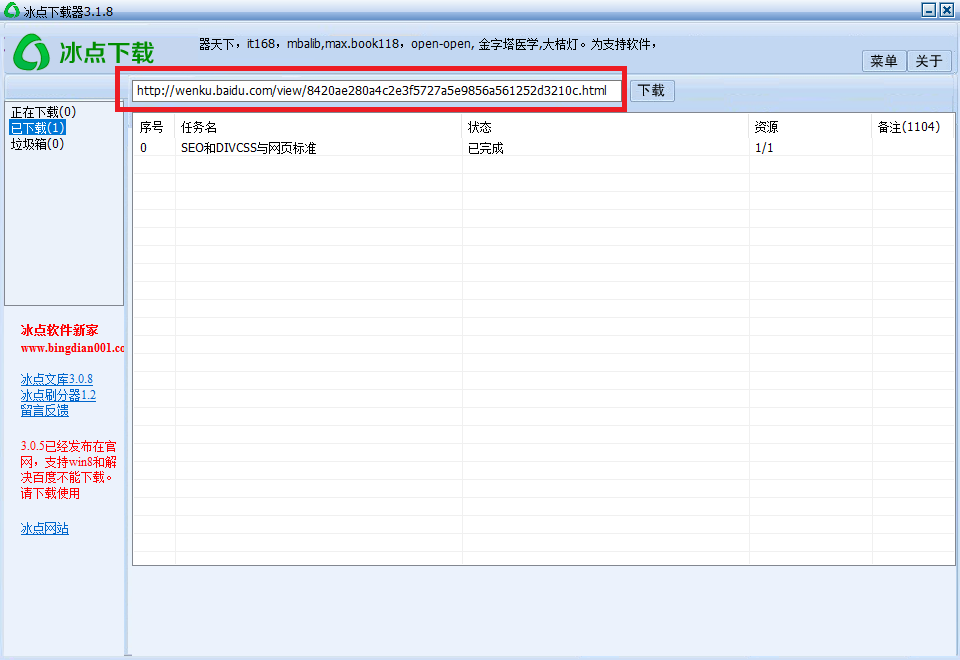960x660 pixels.
Task: Click the red 3.0.5已经发布 notice text
Action: (x=69, y=470)
